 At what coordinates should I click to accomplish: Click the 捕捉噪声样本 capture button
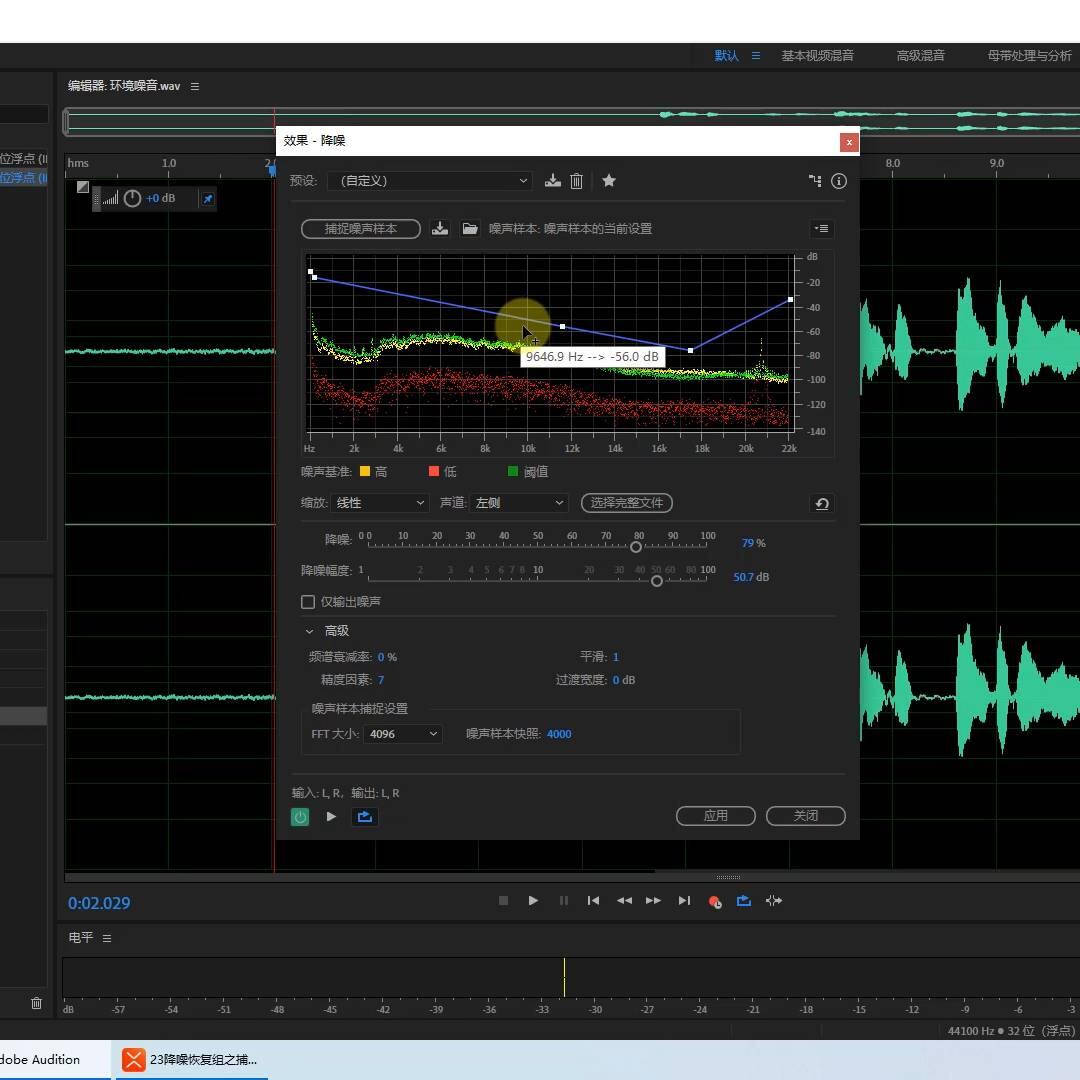[x=361, y=229]
